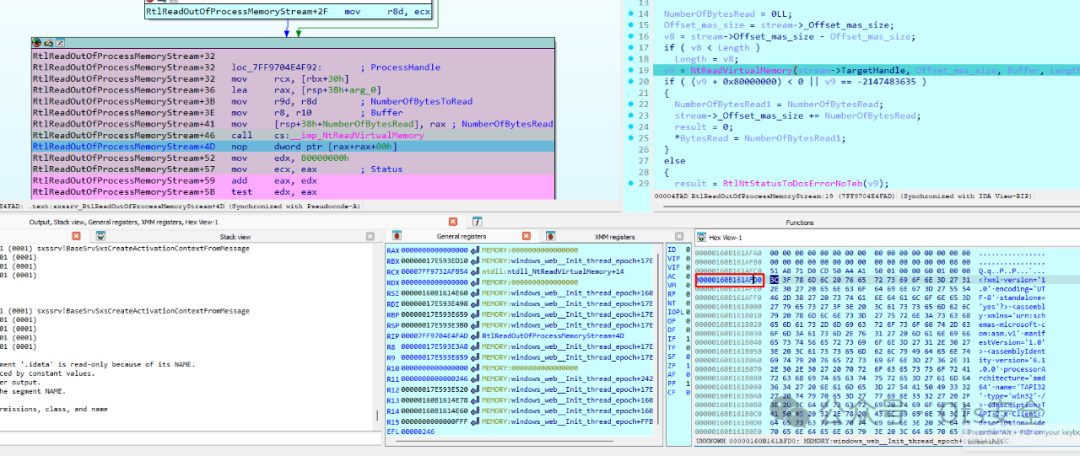Select the call __imp_NtReadVirtualMemory instruction line

[293, 137]
